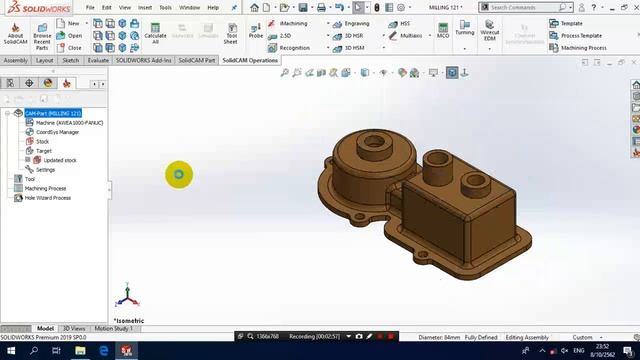The height and width of the screenshot is (360, 640).
Task: Select Machine (KWEA1000-FANUC) tree item
Action: (x=64, y=122)
